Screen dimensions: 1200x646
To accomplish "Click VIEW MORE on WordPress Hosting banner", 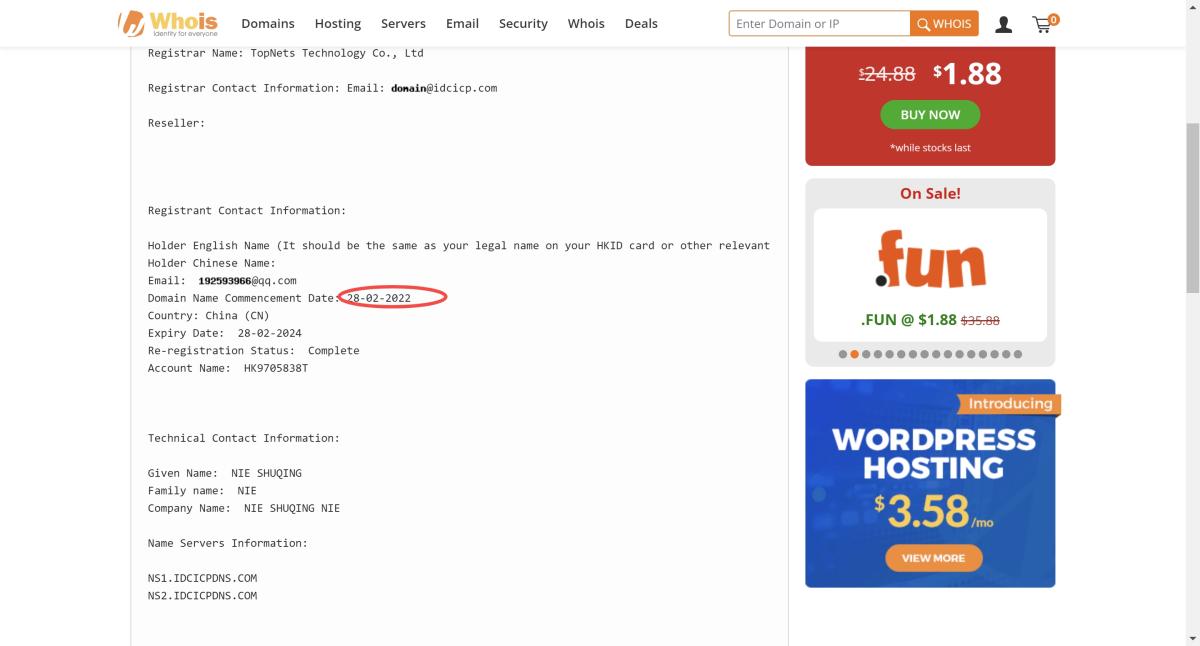I will (x=933, y=558).
